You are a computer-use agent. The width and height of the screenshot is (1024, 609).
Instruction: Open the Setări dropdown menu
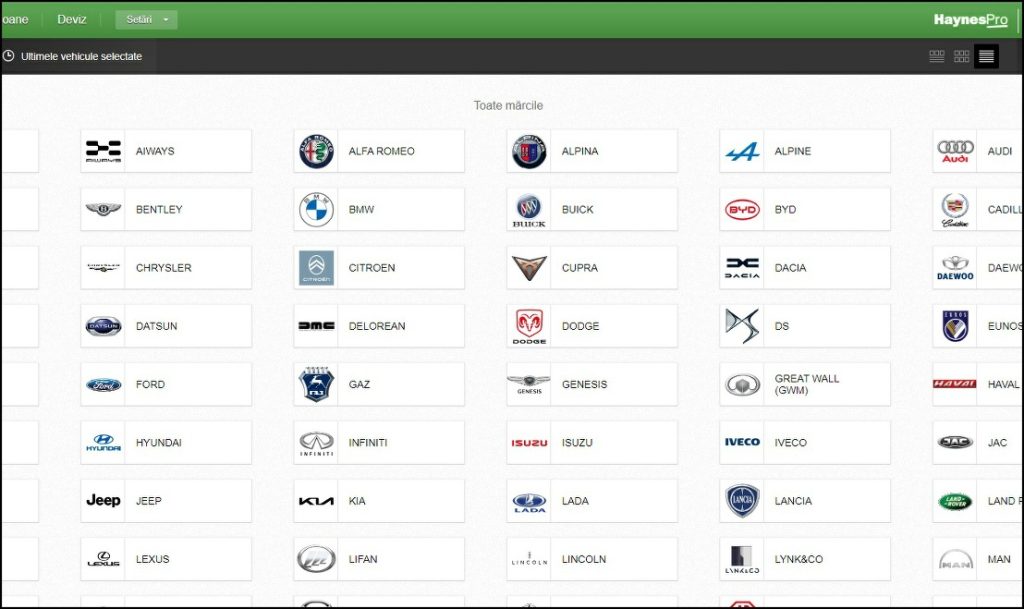coord(146,19)
